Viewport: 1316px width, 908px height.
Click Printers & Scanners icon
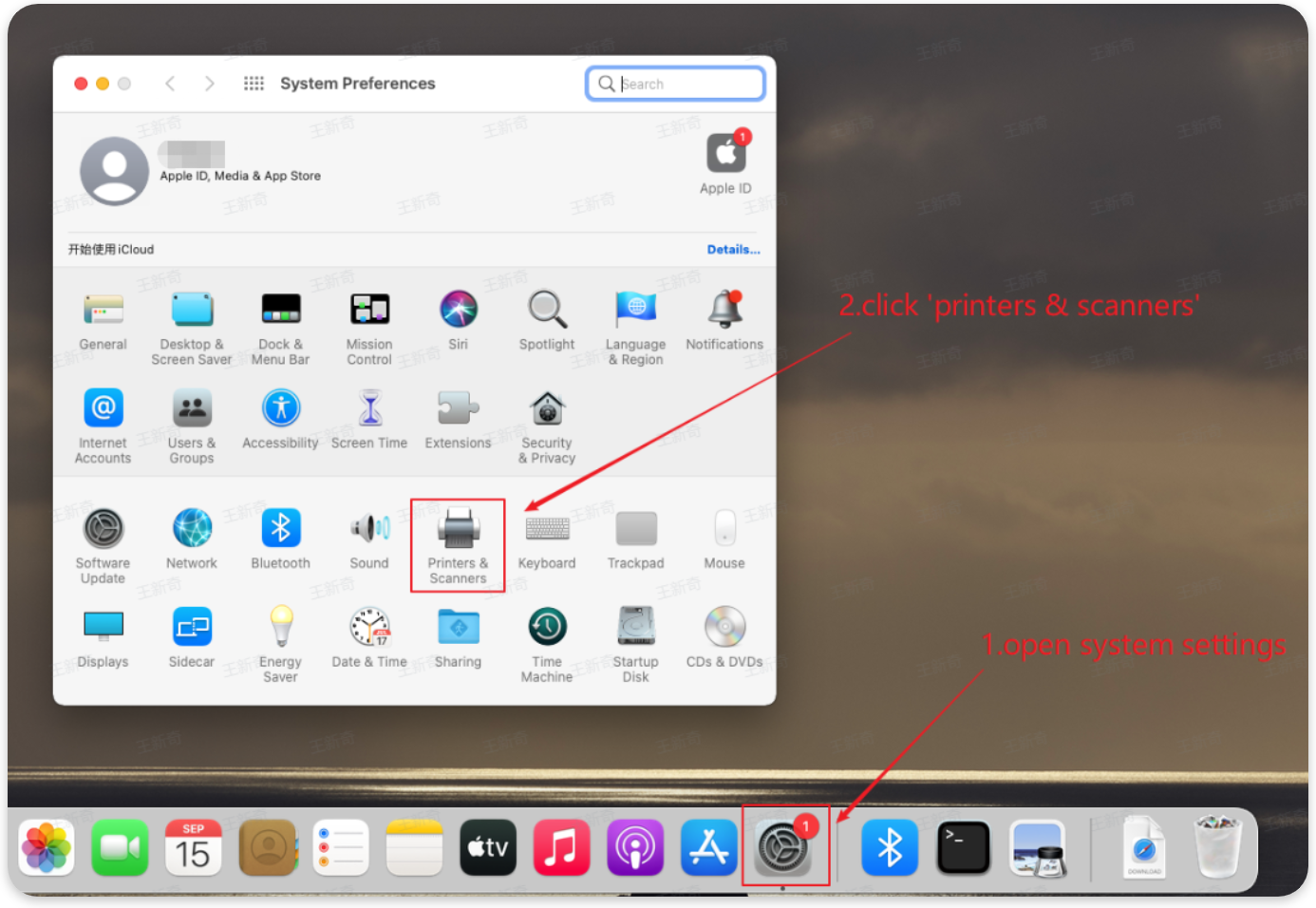[x=459, y=528]
